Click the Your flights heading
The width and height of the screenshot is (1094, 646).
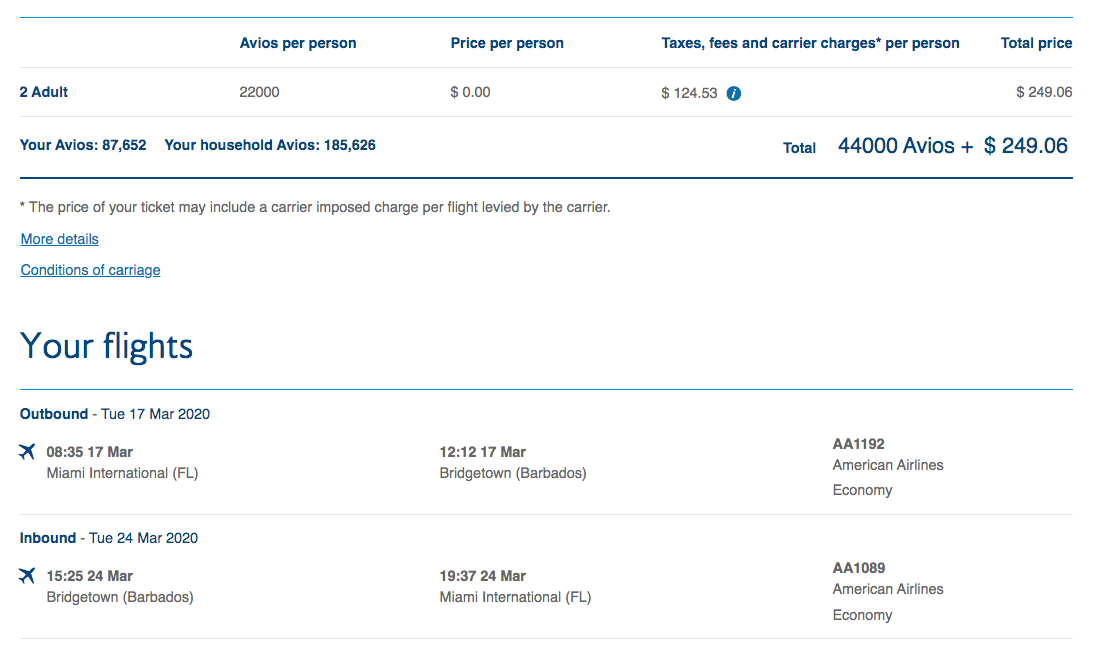pos(107,346)
